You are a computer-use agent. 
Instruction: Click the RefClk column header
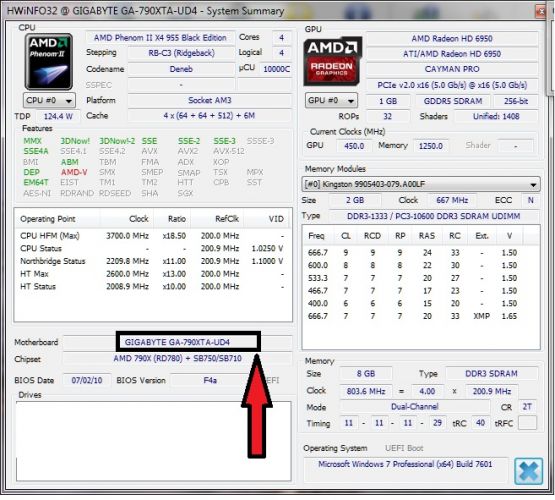217,219
